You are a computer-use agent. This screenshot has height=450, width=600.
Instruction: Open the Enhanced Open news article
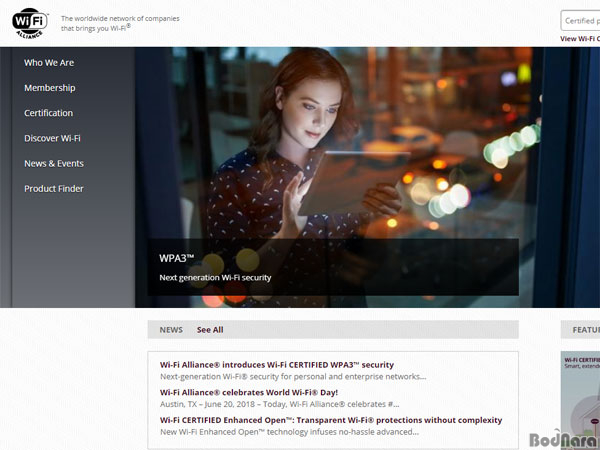331,420
